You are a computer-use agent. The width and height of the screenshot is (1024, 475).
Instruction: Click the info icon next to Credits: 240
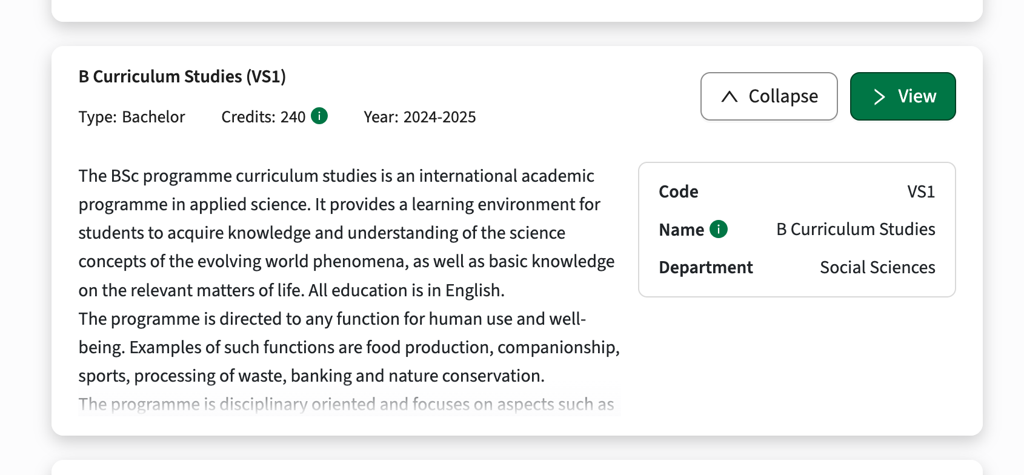click(319, 116)
